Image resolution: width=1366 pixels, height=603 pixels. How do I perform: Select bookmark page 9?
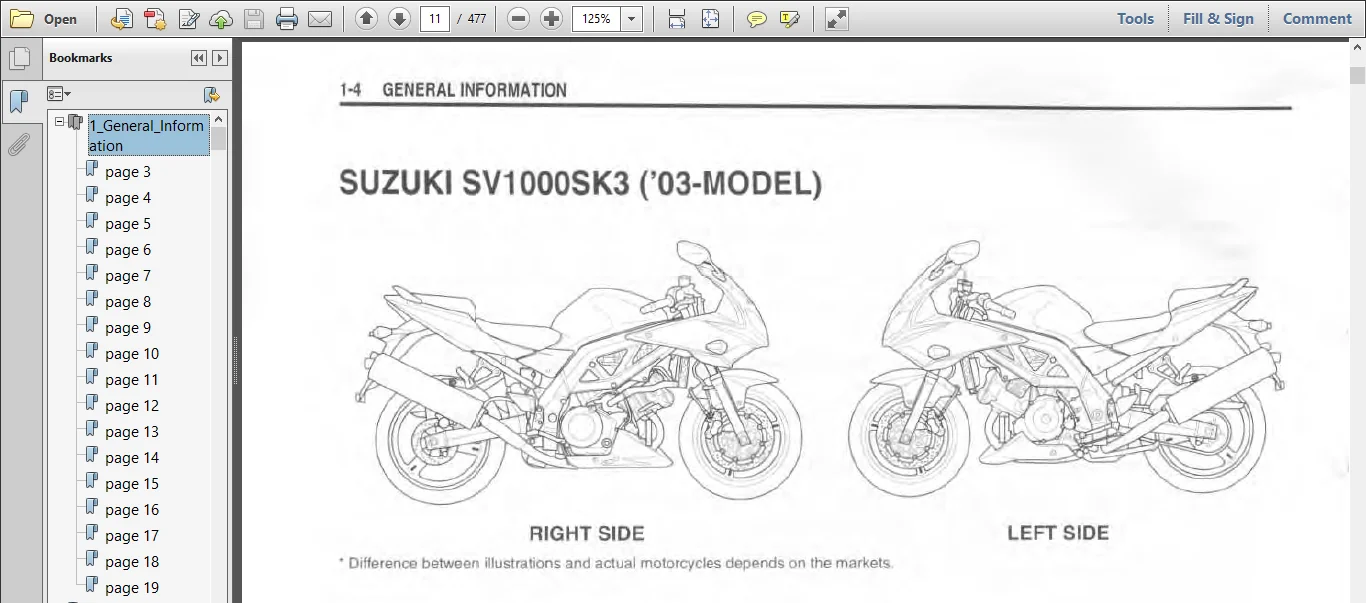coord(128,328)
